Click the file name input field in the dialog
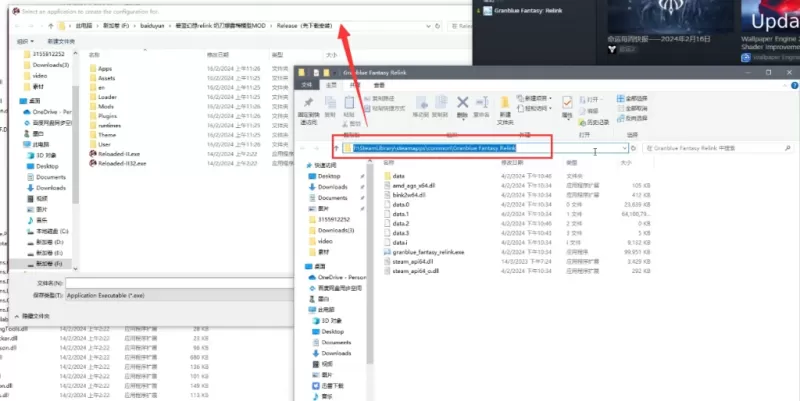This screenshot has width=800, height=401. point(180,283)
